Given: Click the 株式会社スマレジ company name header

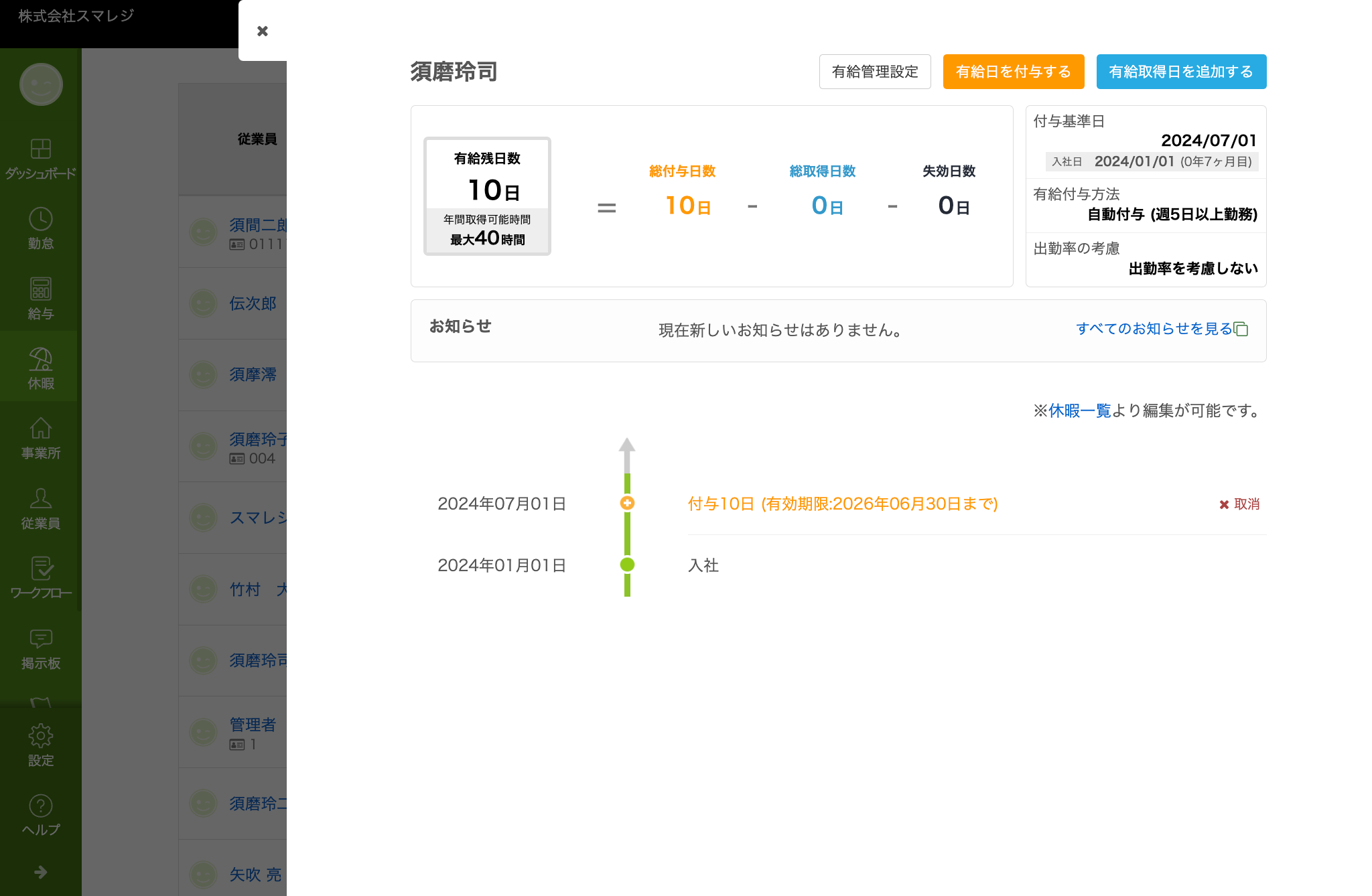Looking at the screenshot, I should 76,15.
